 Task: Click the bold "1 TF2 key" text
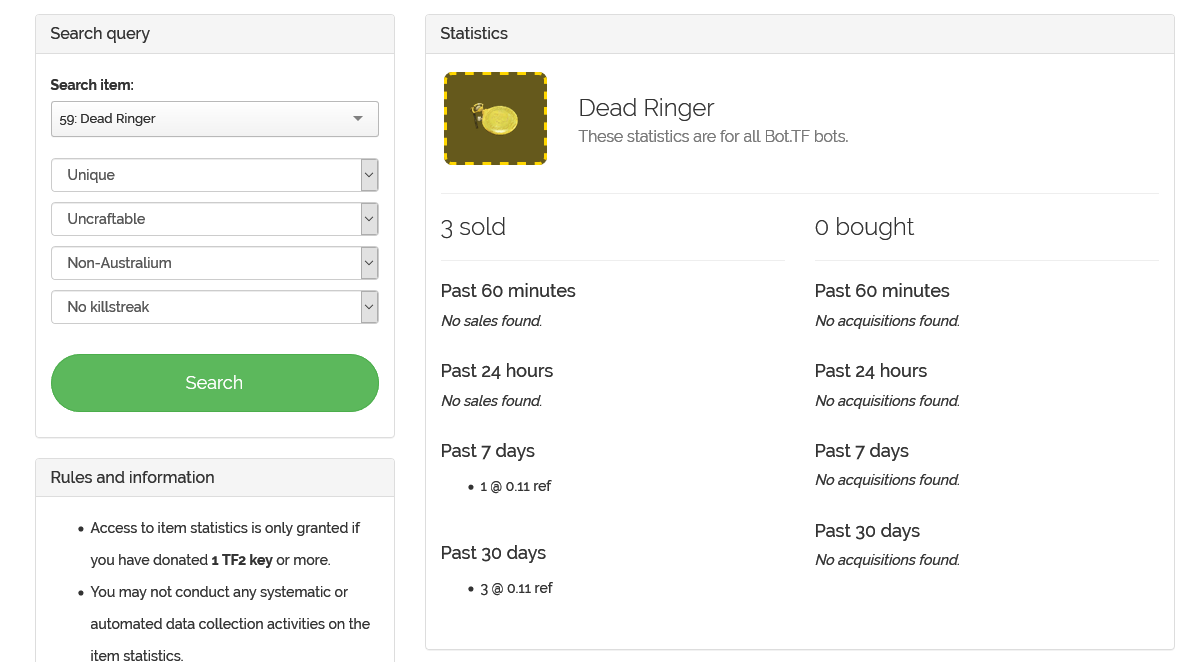tap(241, 560)
